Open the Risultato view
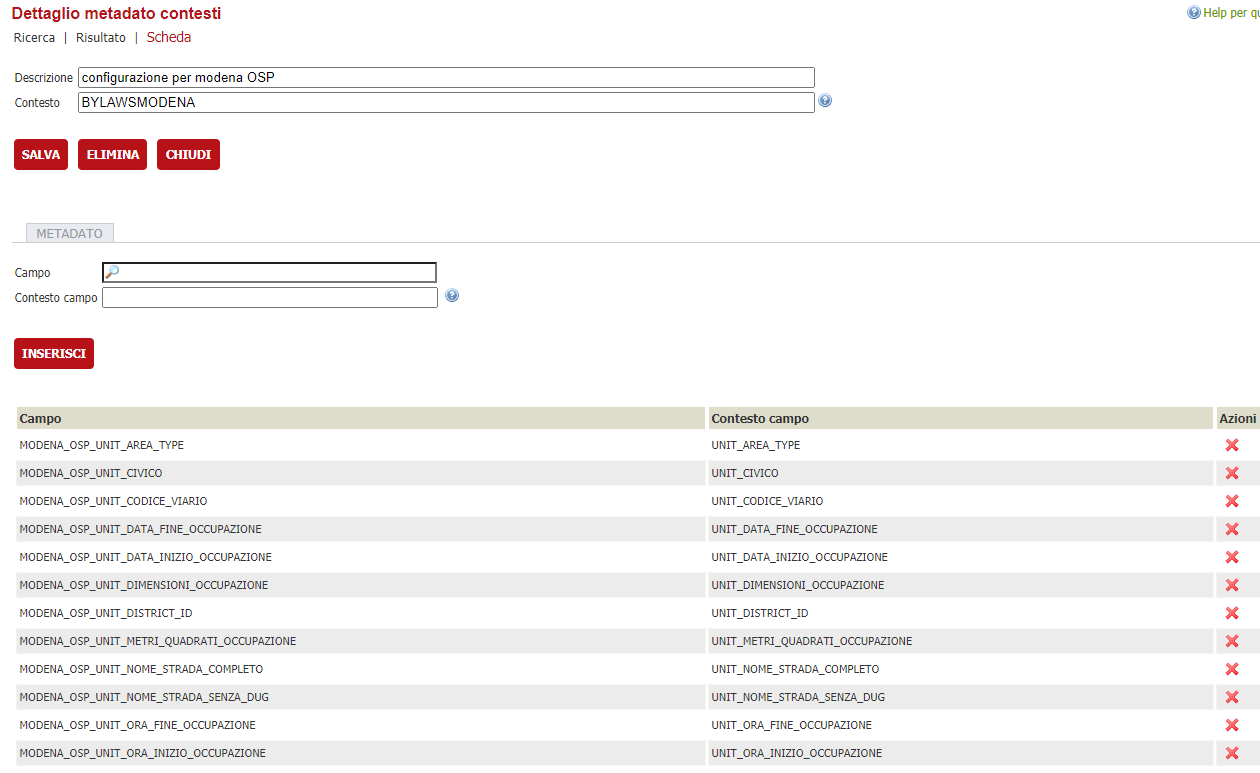This screenshot has width=1260, height=773. (x=101, y=38)
